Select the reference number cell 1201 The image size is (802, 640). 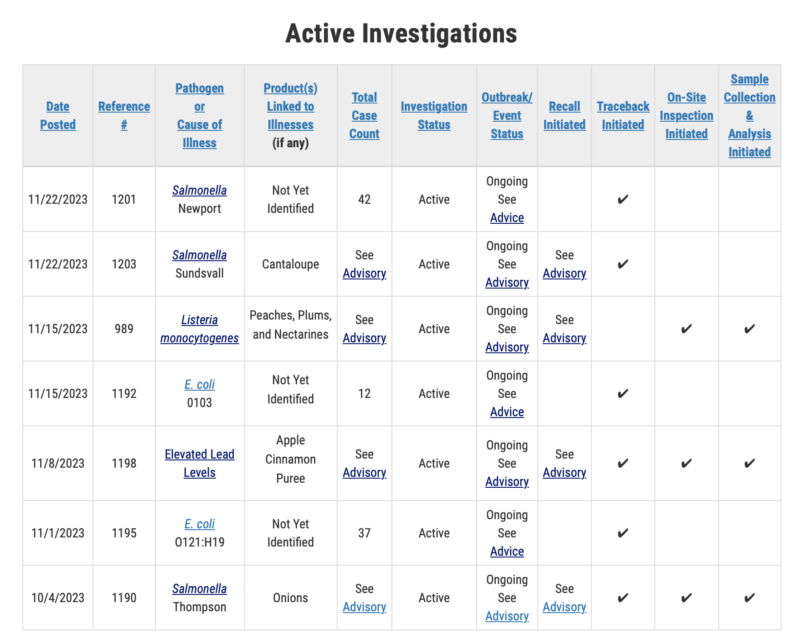[124, 200]
